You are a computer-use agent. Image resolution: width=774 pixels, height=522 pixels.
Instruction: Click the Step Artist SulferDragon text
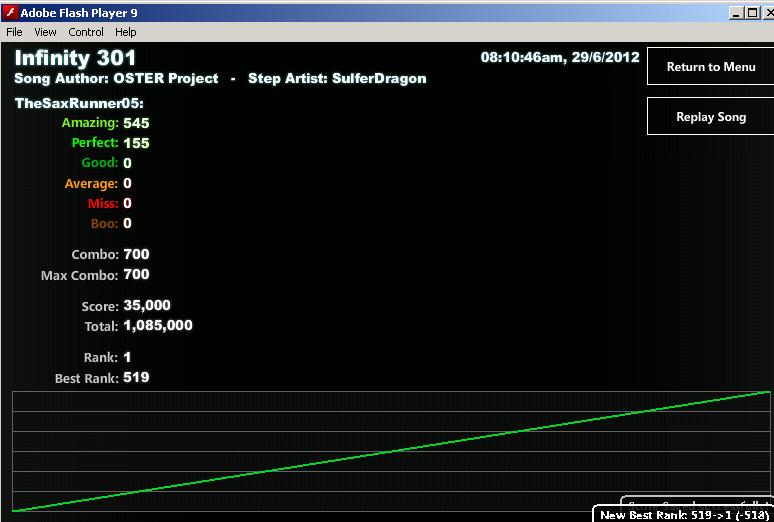point(337,79)
